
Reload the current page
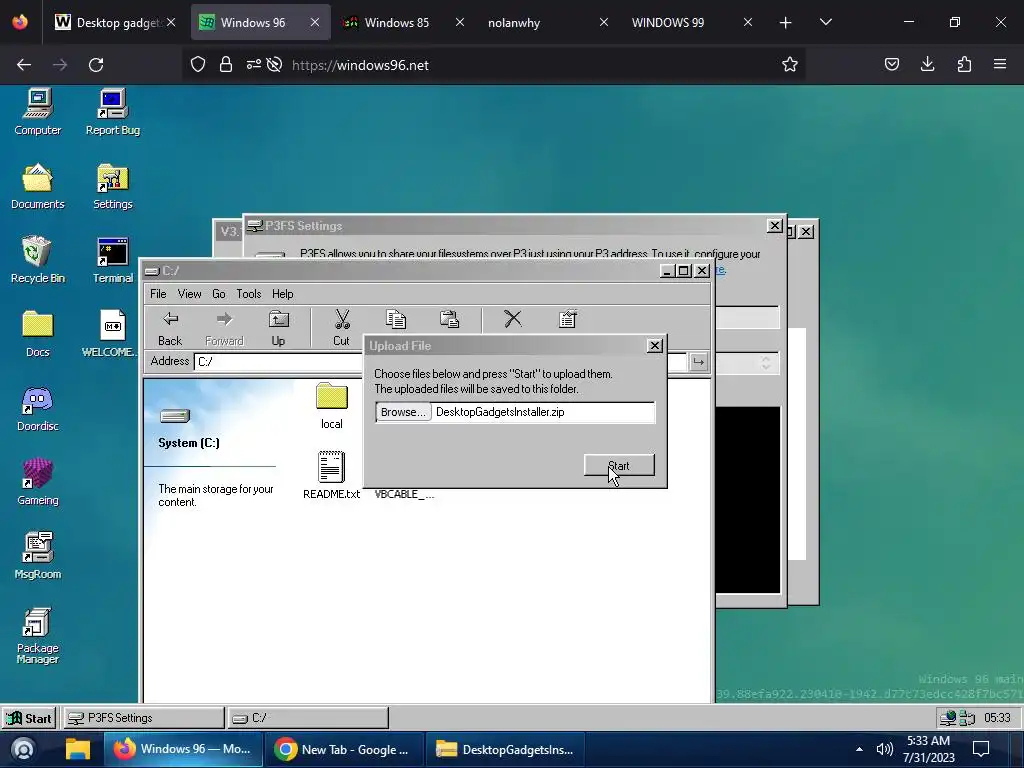(96, 65)
